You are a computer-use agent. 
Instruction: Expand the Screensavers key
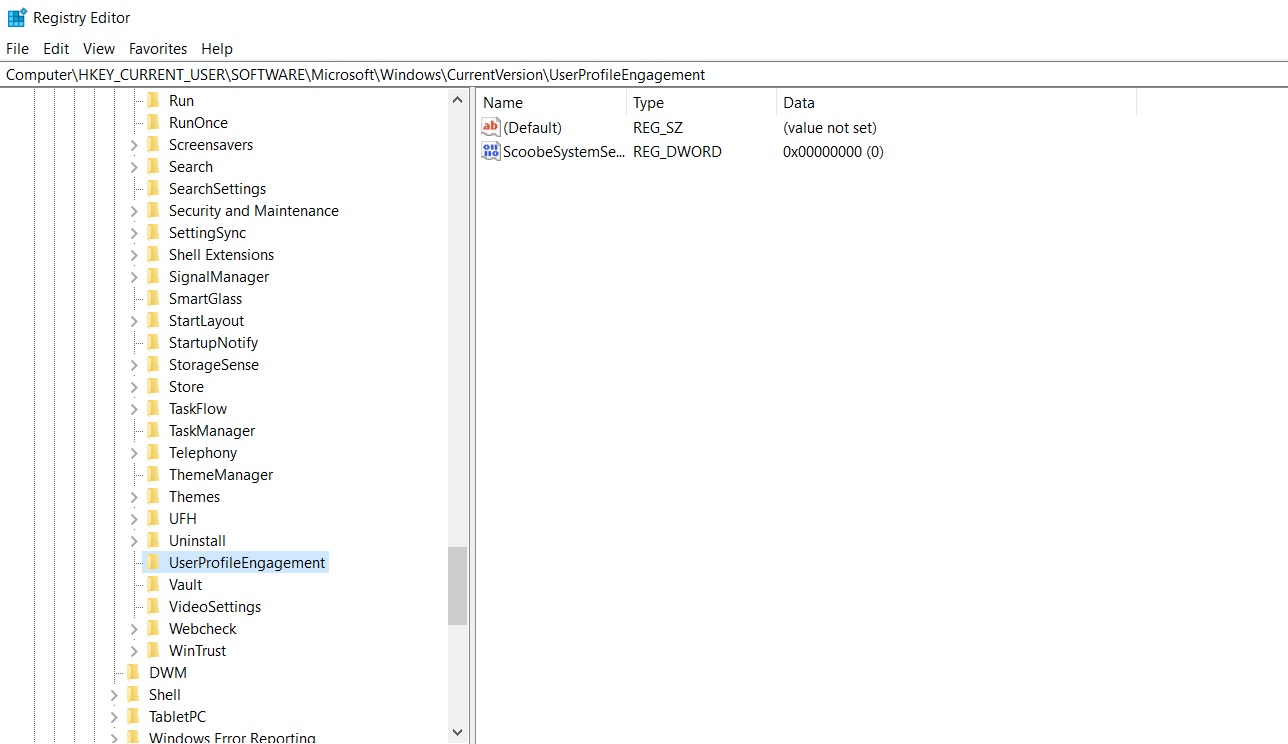click(x=134, y=145)
